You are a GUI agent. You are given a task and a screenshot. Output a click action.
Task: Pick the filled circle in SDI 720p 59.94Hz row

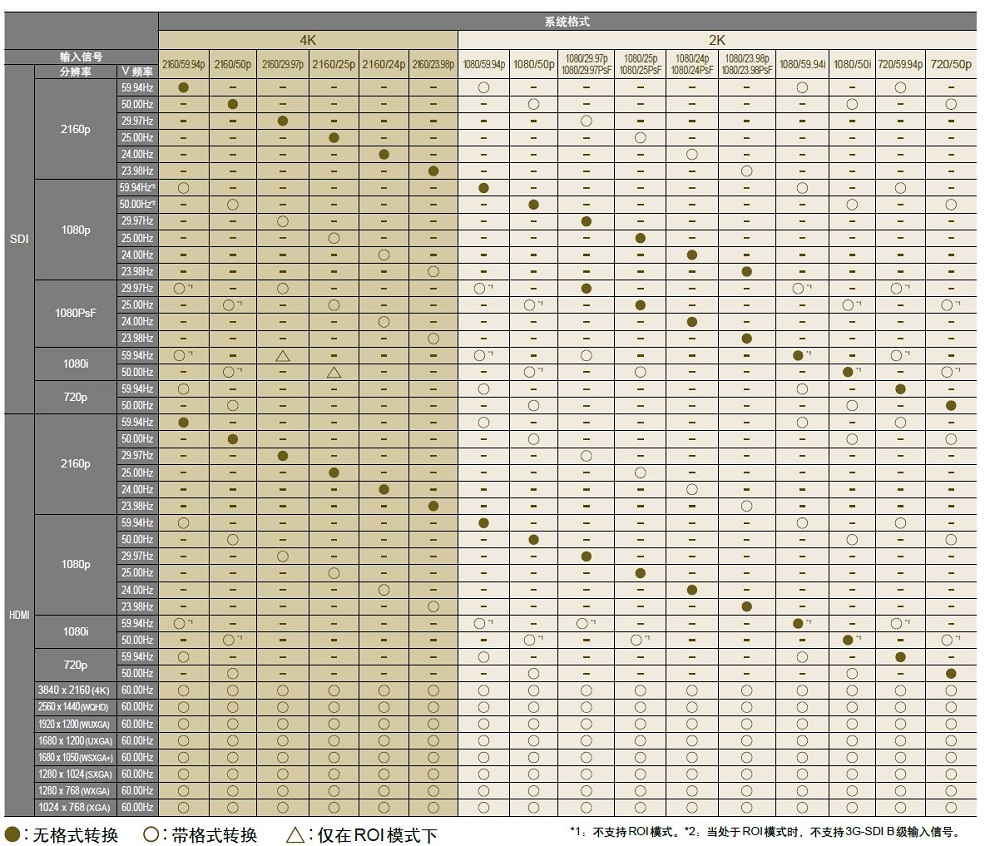900,390
